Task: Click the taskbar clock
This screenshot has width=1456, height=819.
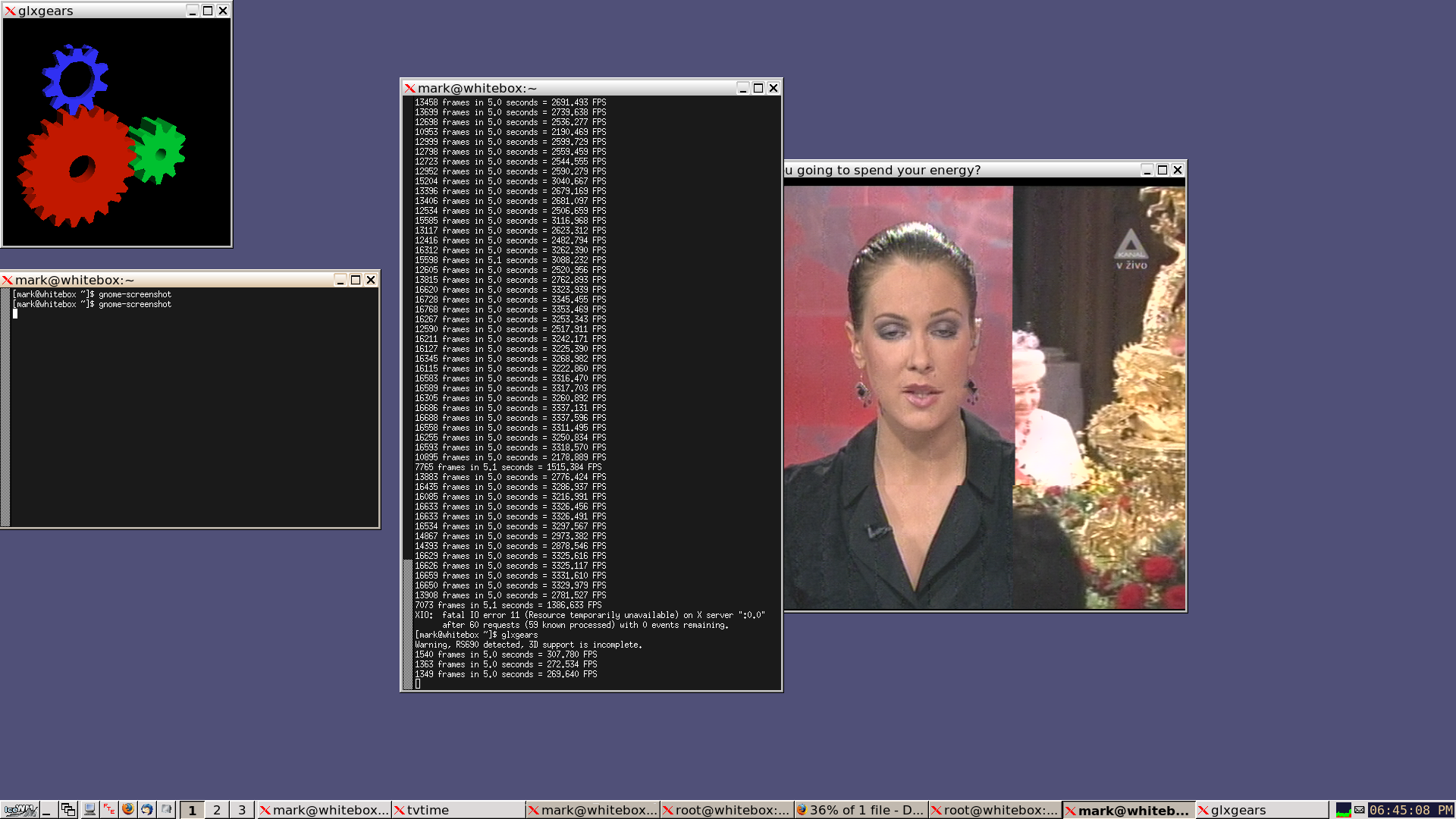Action: 1410,810
